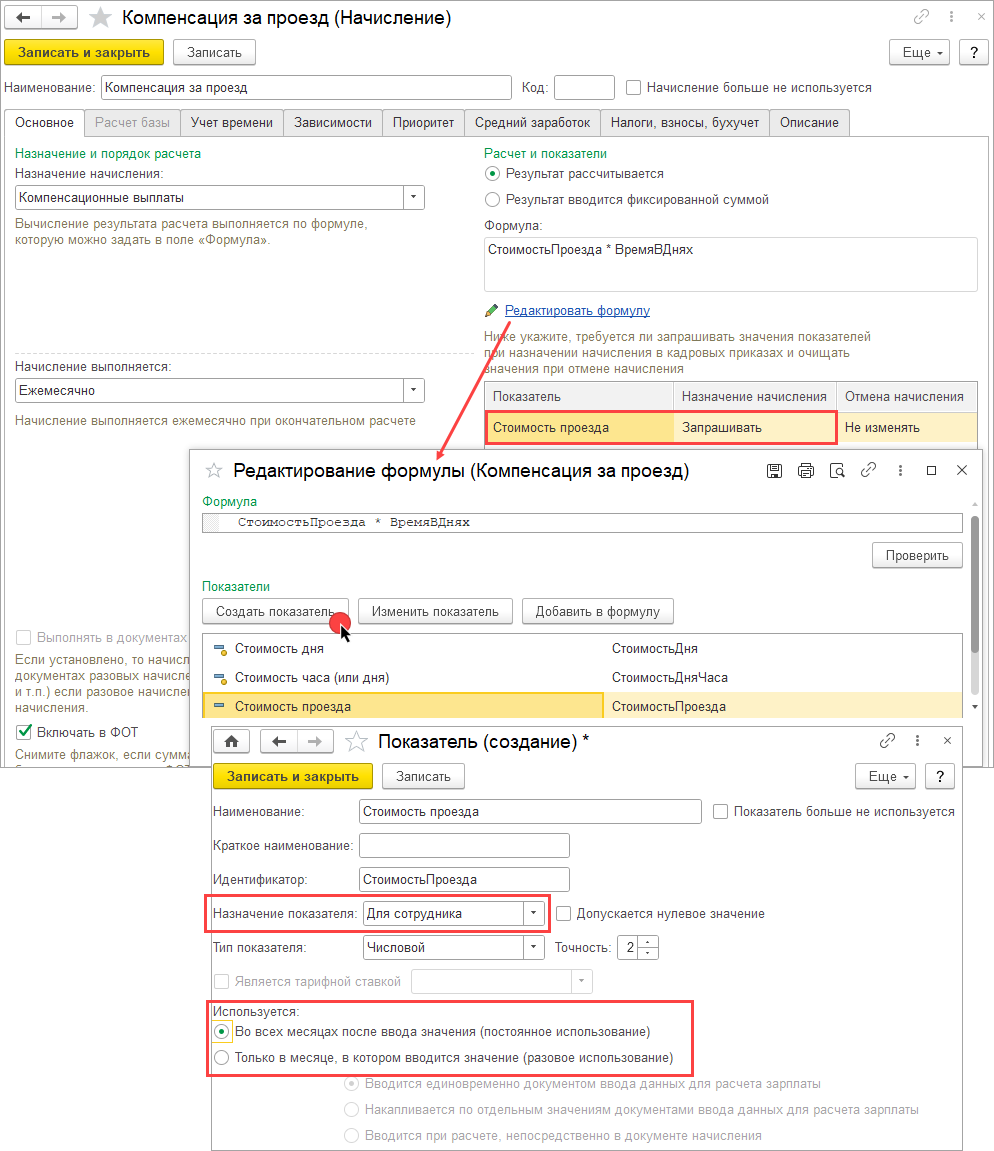This screenshot has height=1151, width=994.
Task: Check Показатель больше не используется
Action: 721,812
